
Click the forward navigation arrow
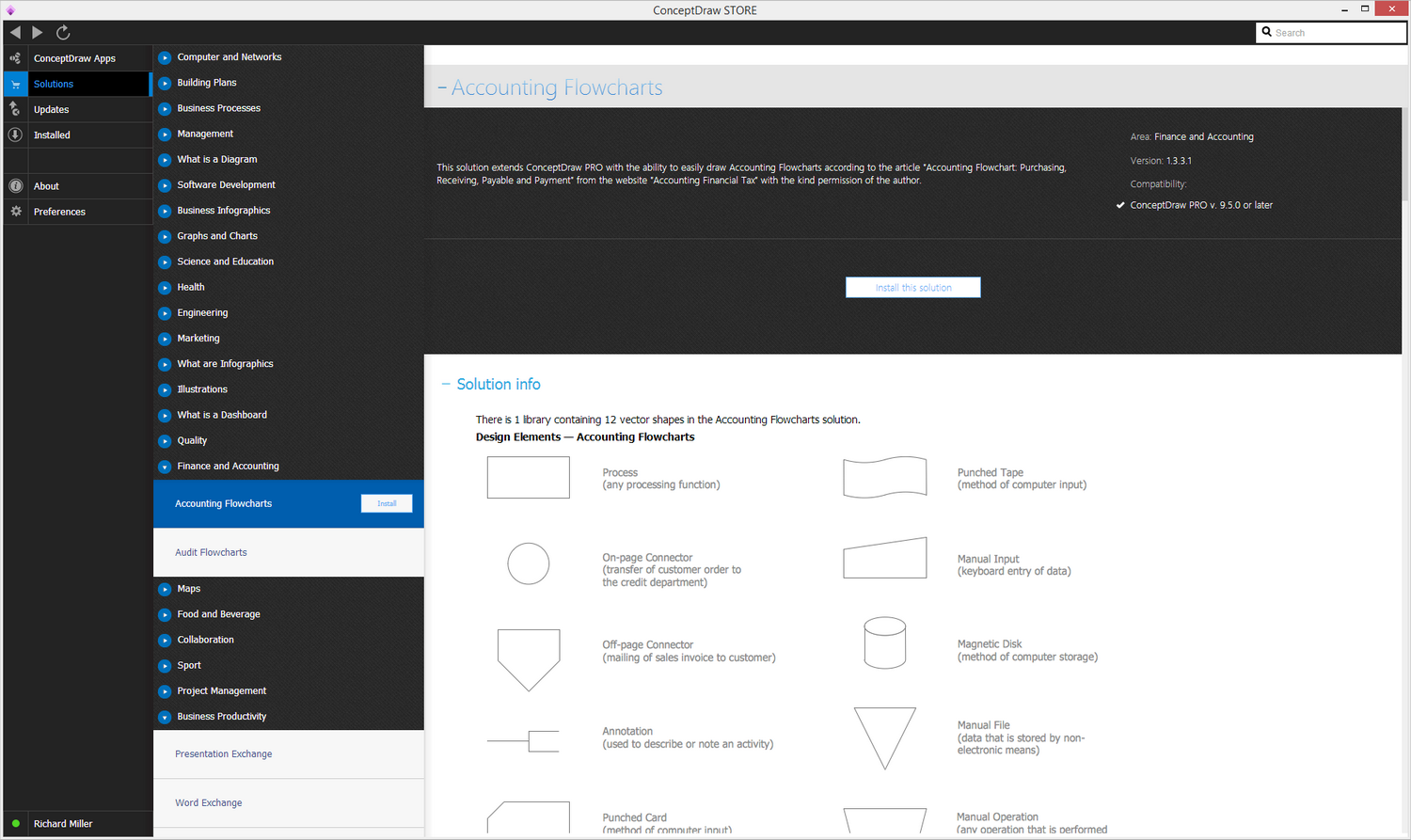(x=38, y=32)
